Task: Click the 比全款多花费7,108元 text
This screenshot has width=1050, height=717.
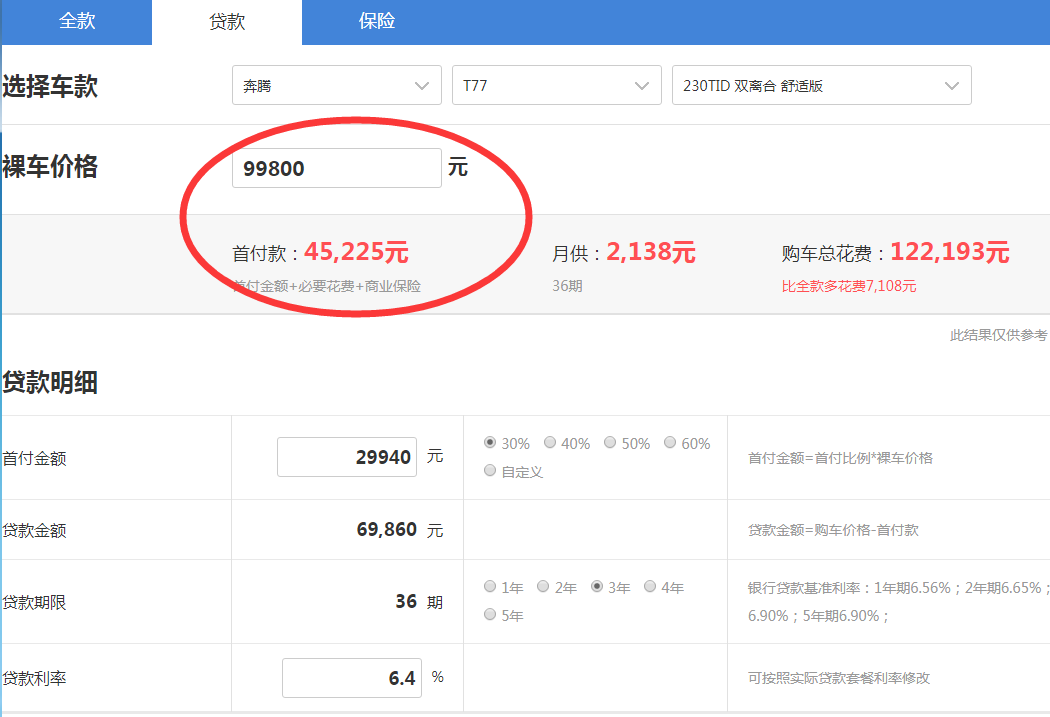Action: point(848,287)
